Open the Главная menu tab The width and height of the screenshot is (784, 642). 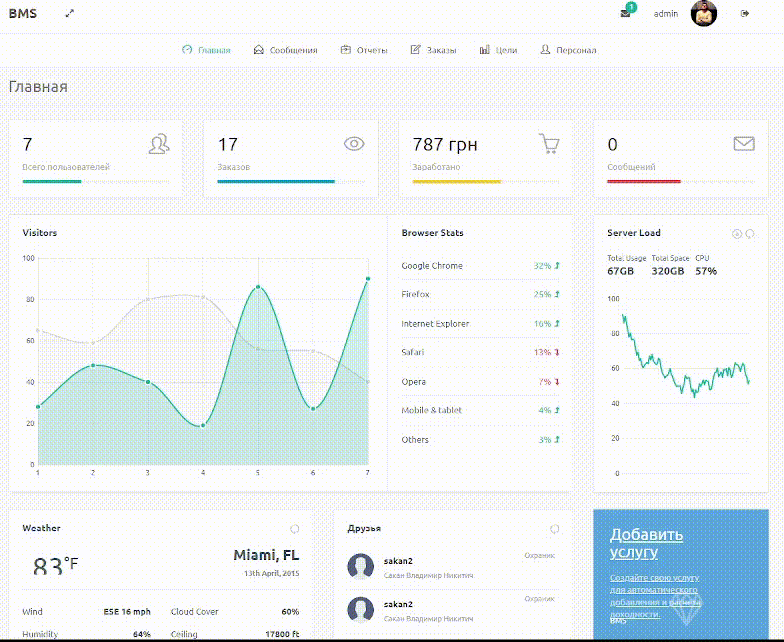(206, 50)
